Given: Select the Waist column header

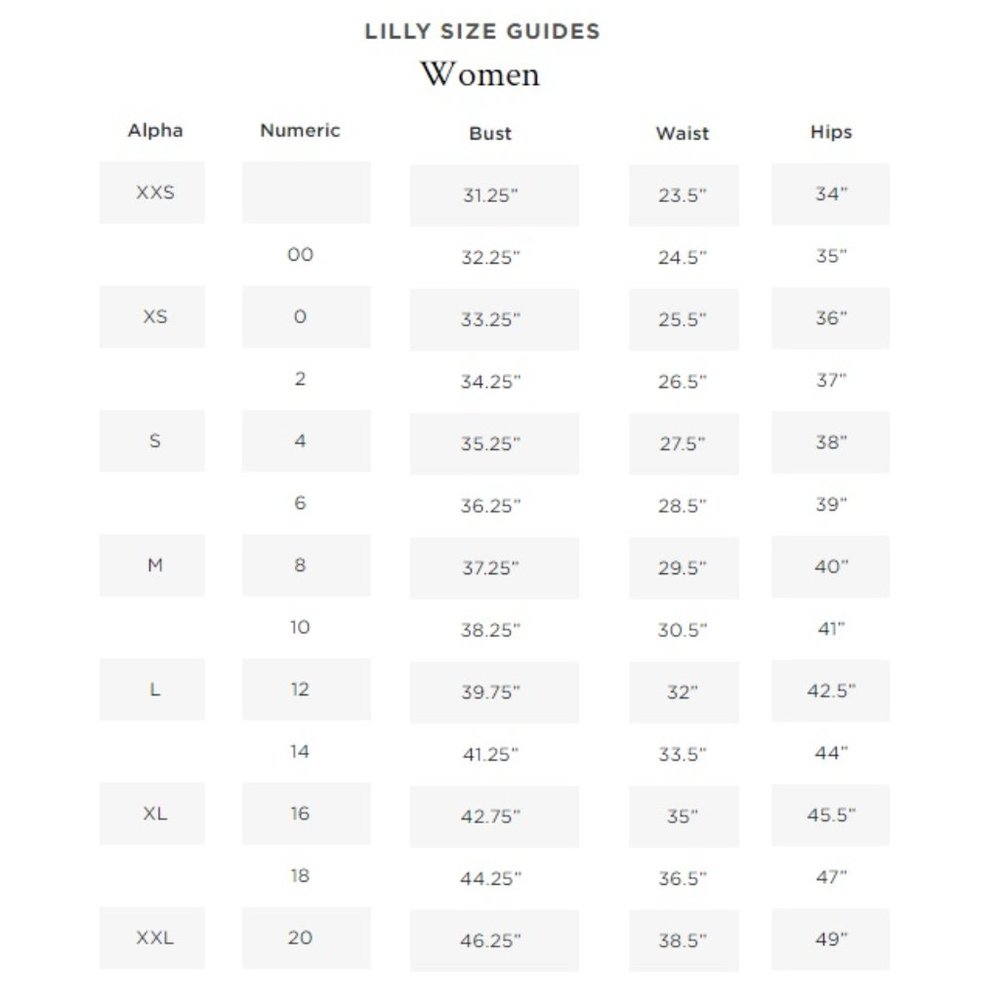Looking at the screenshot, I should (x=682, y=133).
